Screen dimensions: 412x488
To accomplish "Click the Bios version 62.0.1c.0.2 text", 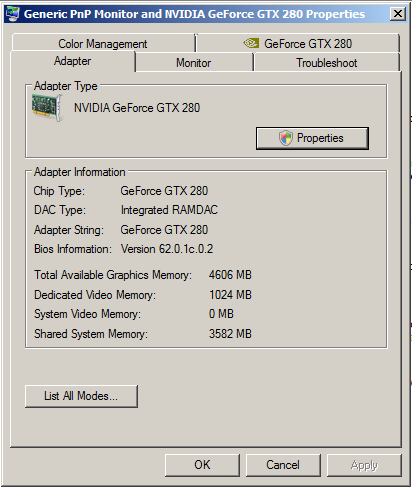I will 167,249.
